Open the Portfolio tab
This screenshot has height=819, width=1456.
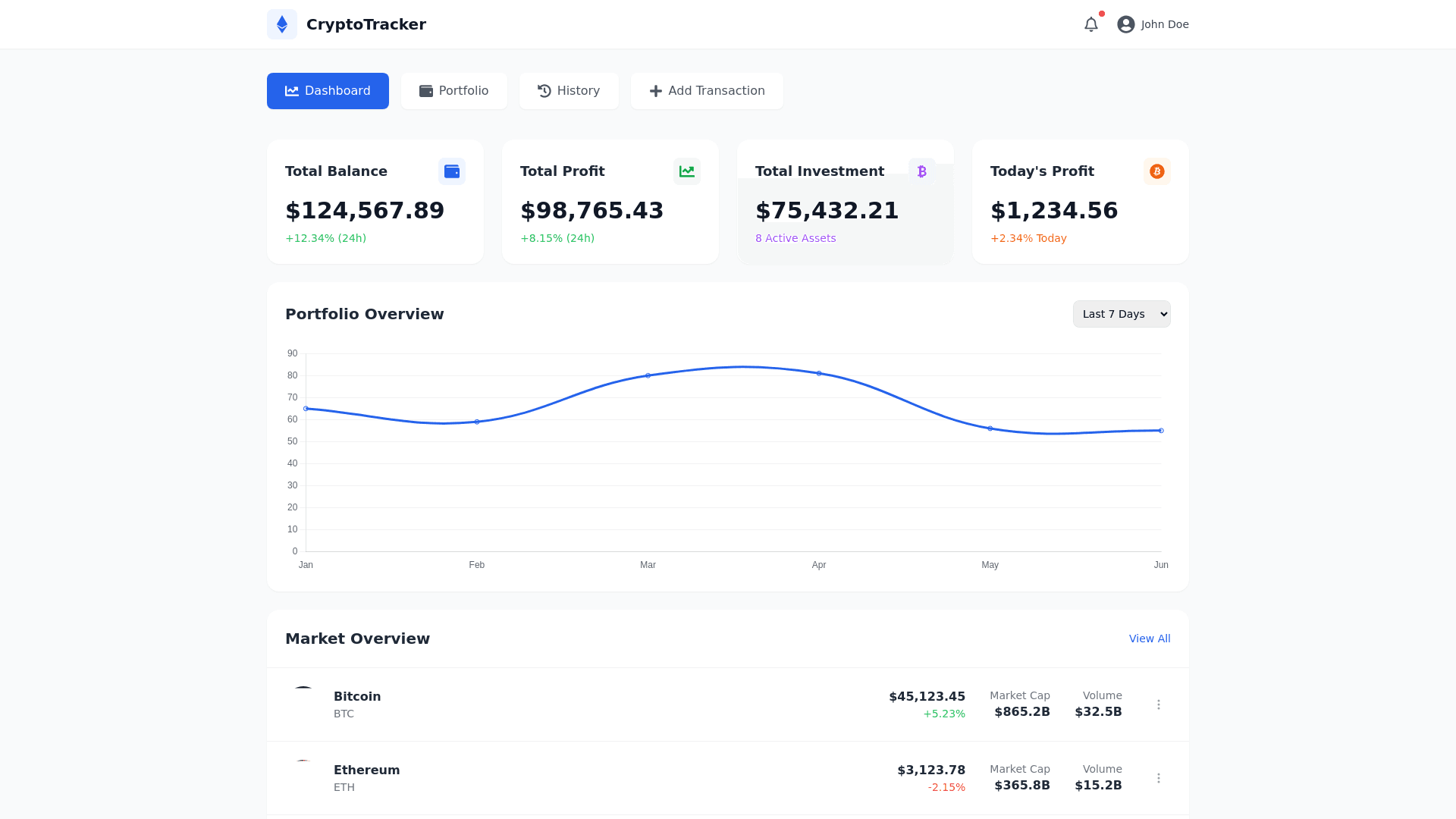(x=454, y=91)
